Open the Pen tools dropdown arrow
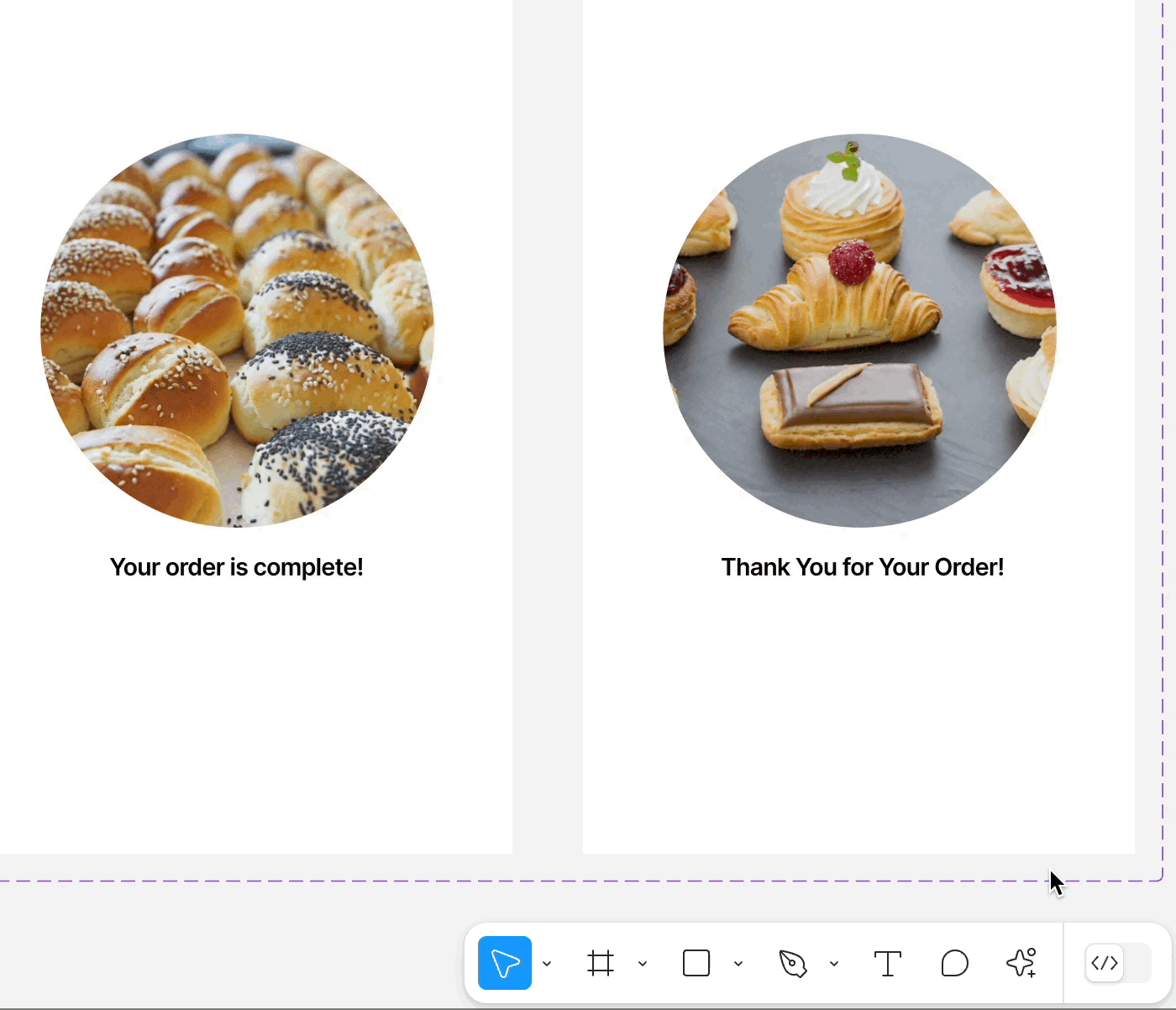Screen dimensions: 1176x1010 834,964
